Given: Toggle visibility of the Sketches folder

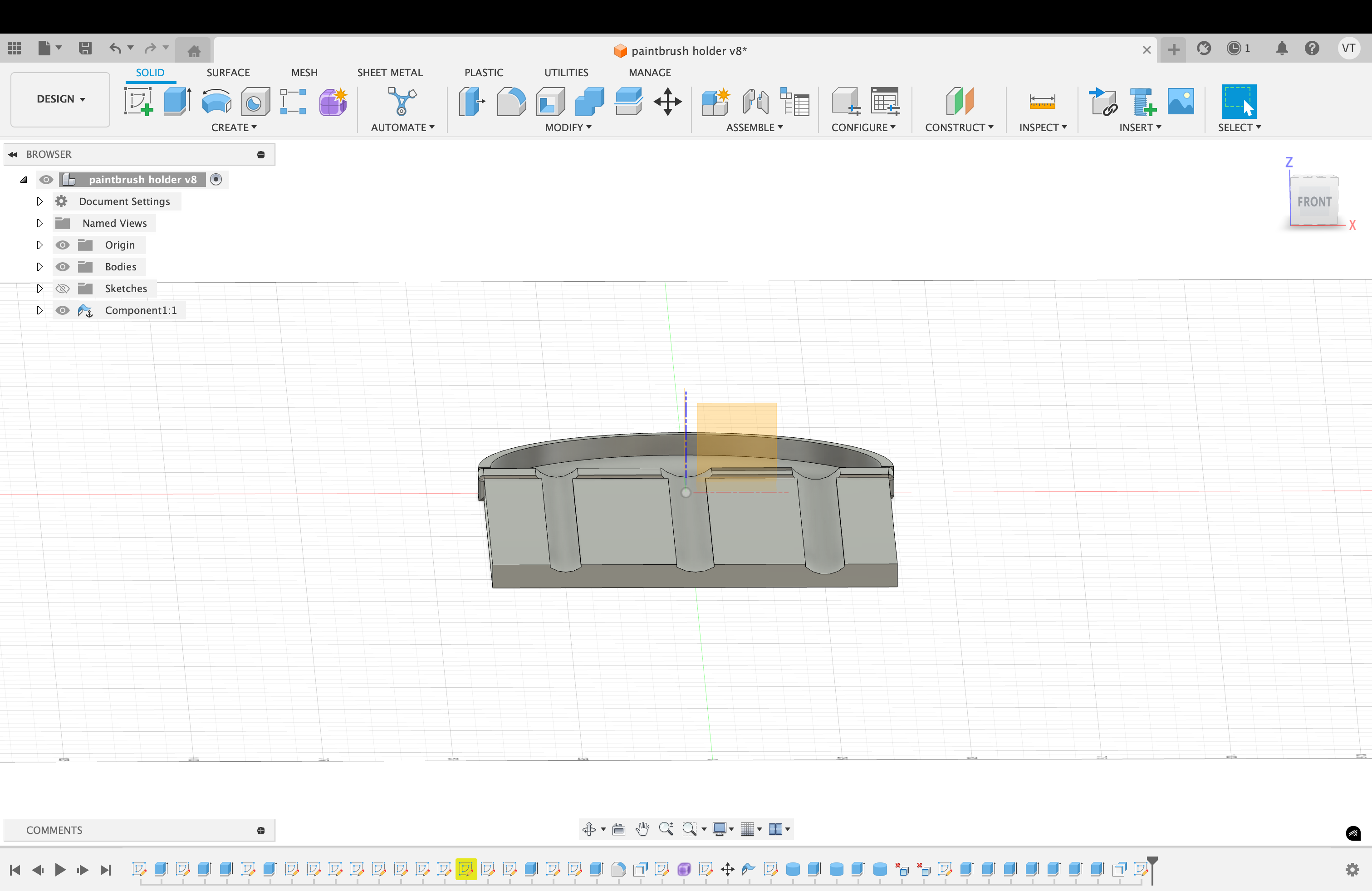Looking at the screenshot, I should point(62,288).
